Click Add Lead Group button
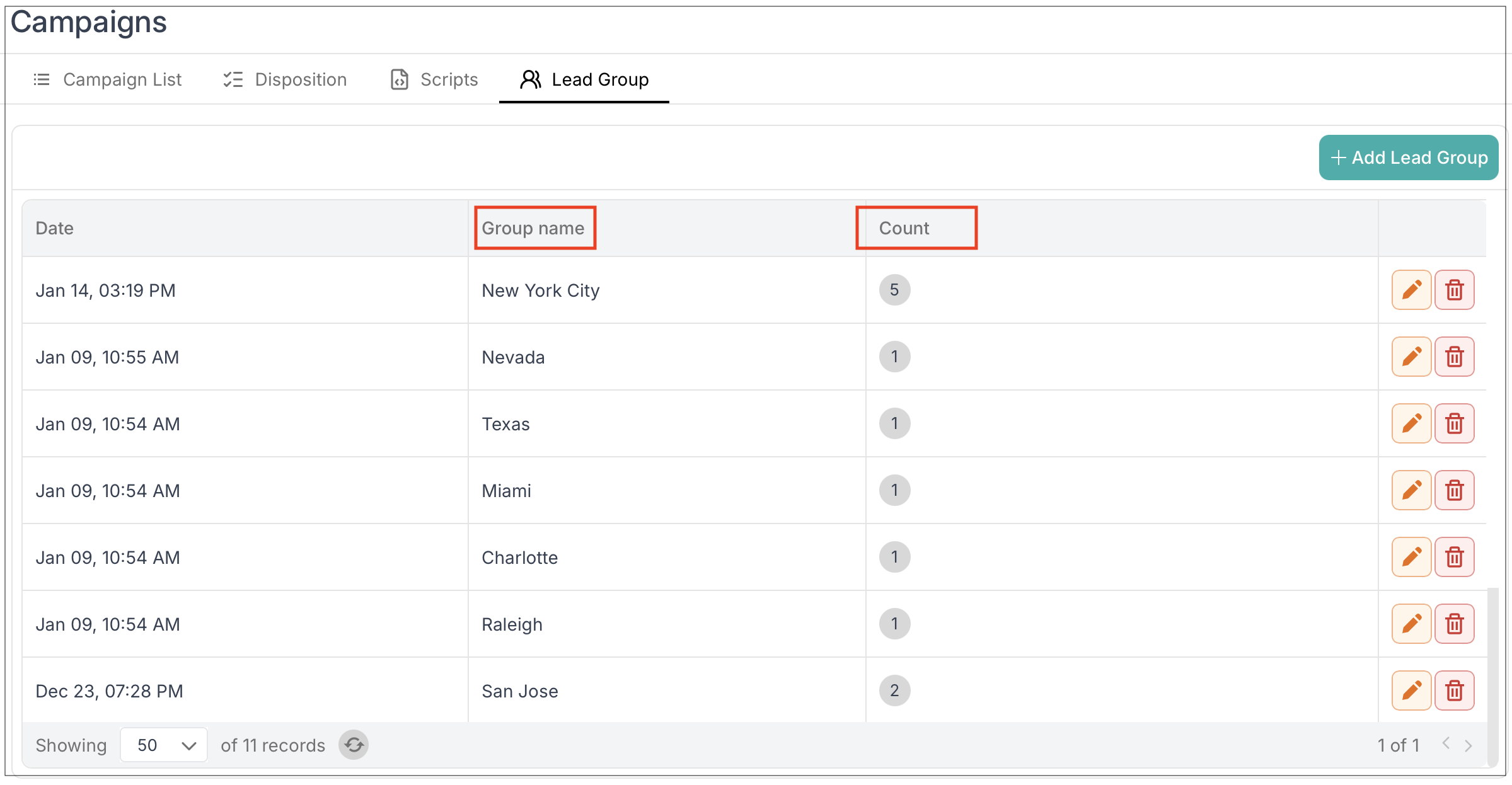This screenshot has width=1512, height=785. click(x=1408, y=158)
